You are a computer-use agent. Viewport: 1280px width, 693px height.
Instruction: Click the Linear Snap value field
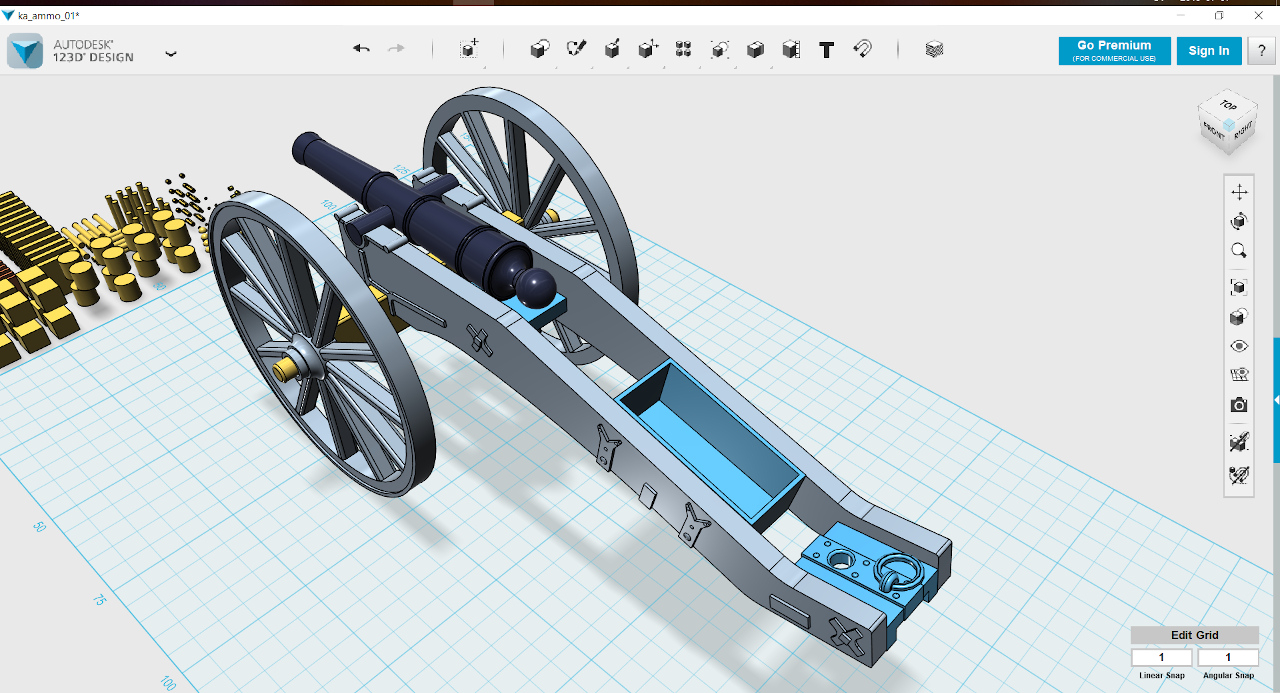coord(1162,657)
